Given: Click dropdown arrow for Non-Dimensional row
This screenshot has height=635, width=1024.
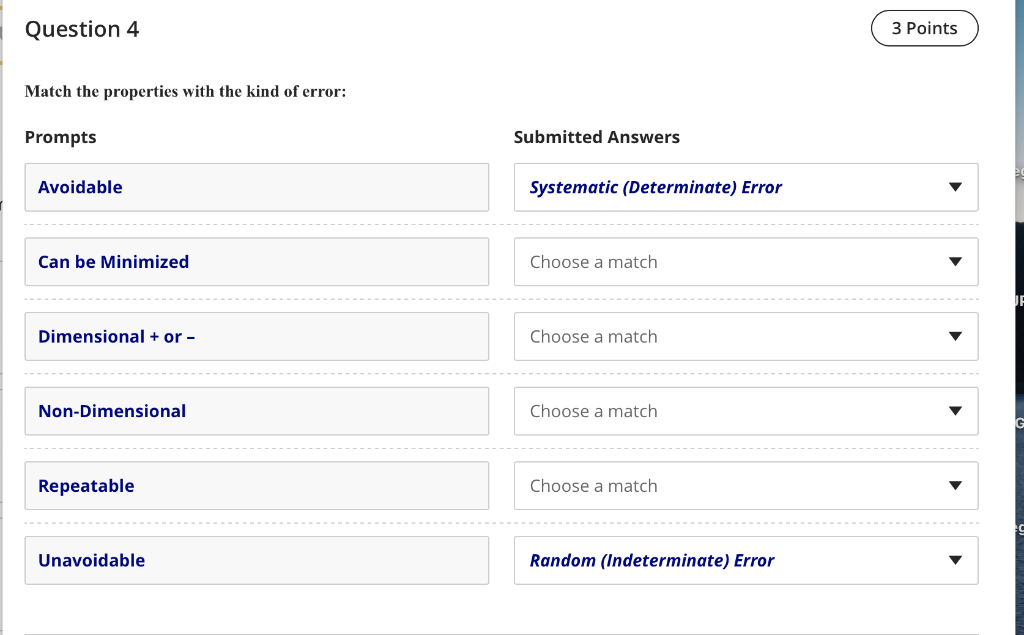Looking at the screenshot, I should 954,411.
